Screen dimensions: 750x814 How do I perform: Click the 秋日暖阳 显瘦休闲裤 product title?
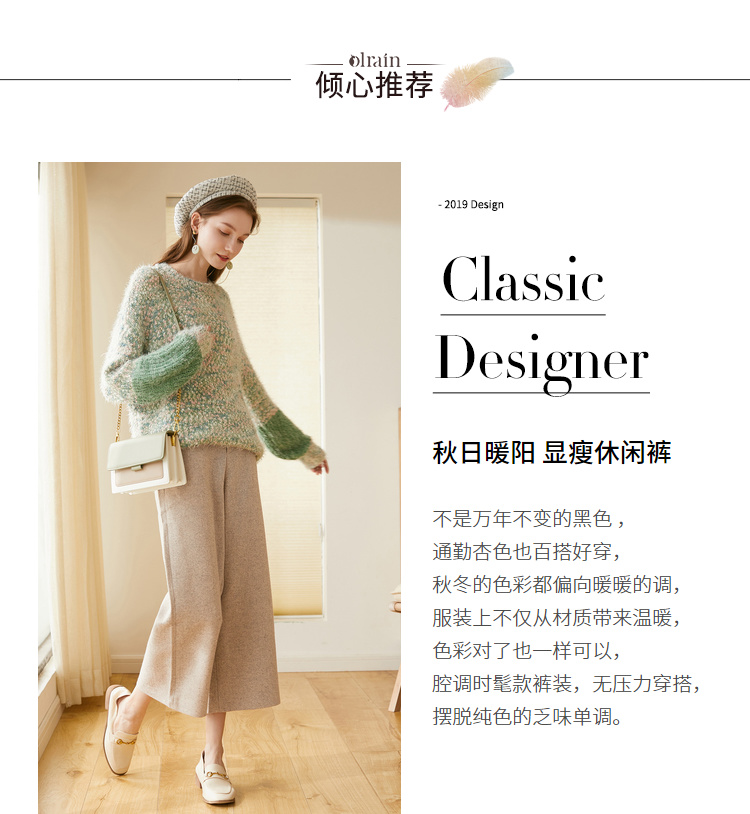point(552,452)
